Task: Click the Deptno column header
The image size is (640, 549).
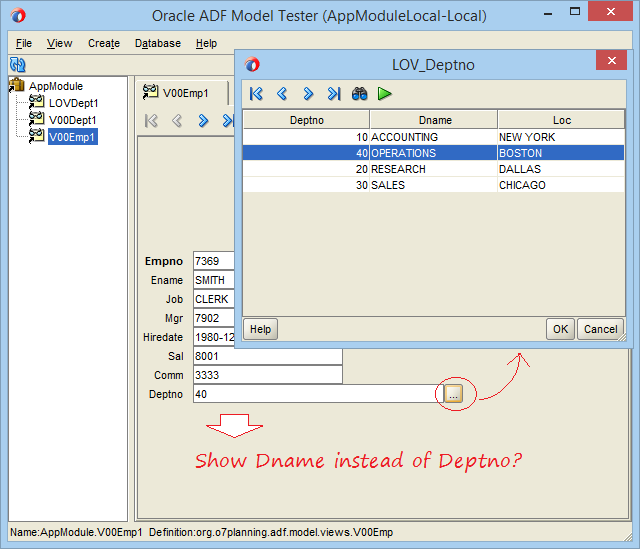Action: [x=307, y=120]
